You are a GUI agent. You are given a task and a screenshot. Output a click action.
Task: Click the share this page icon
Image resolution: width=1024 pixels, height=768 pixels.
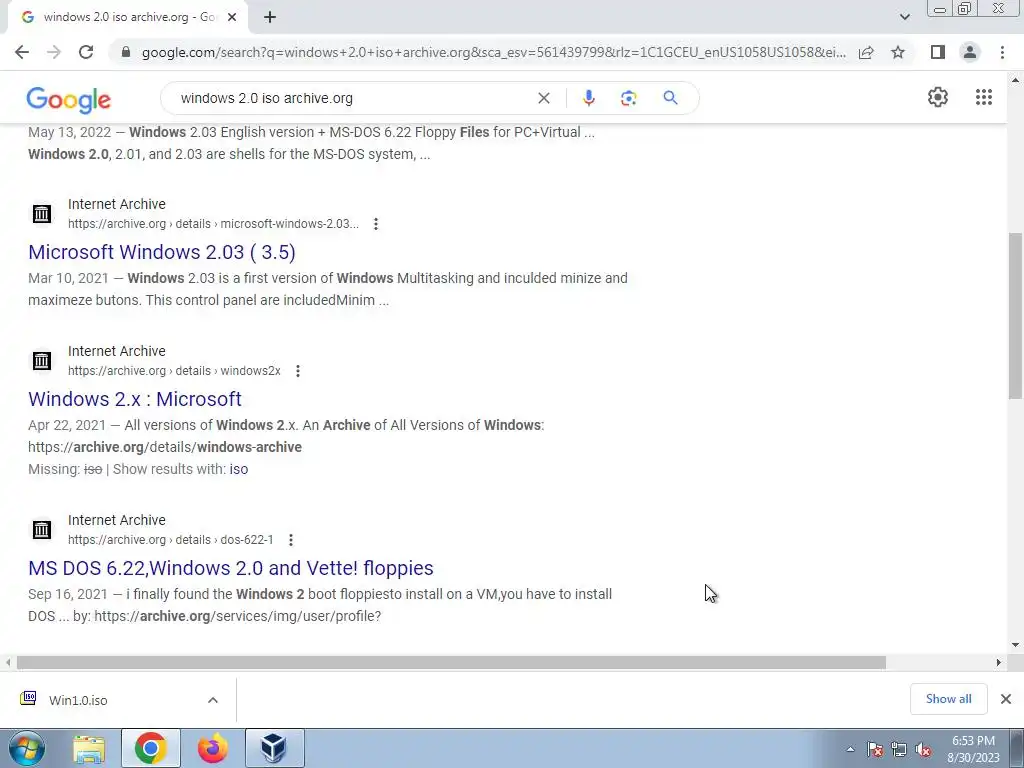(866, 52)
